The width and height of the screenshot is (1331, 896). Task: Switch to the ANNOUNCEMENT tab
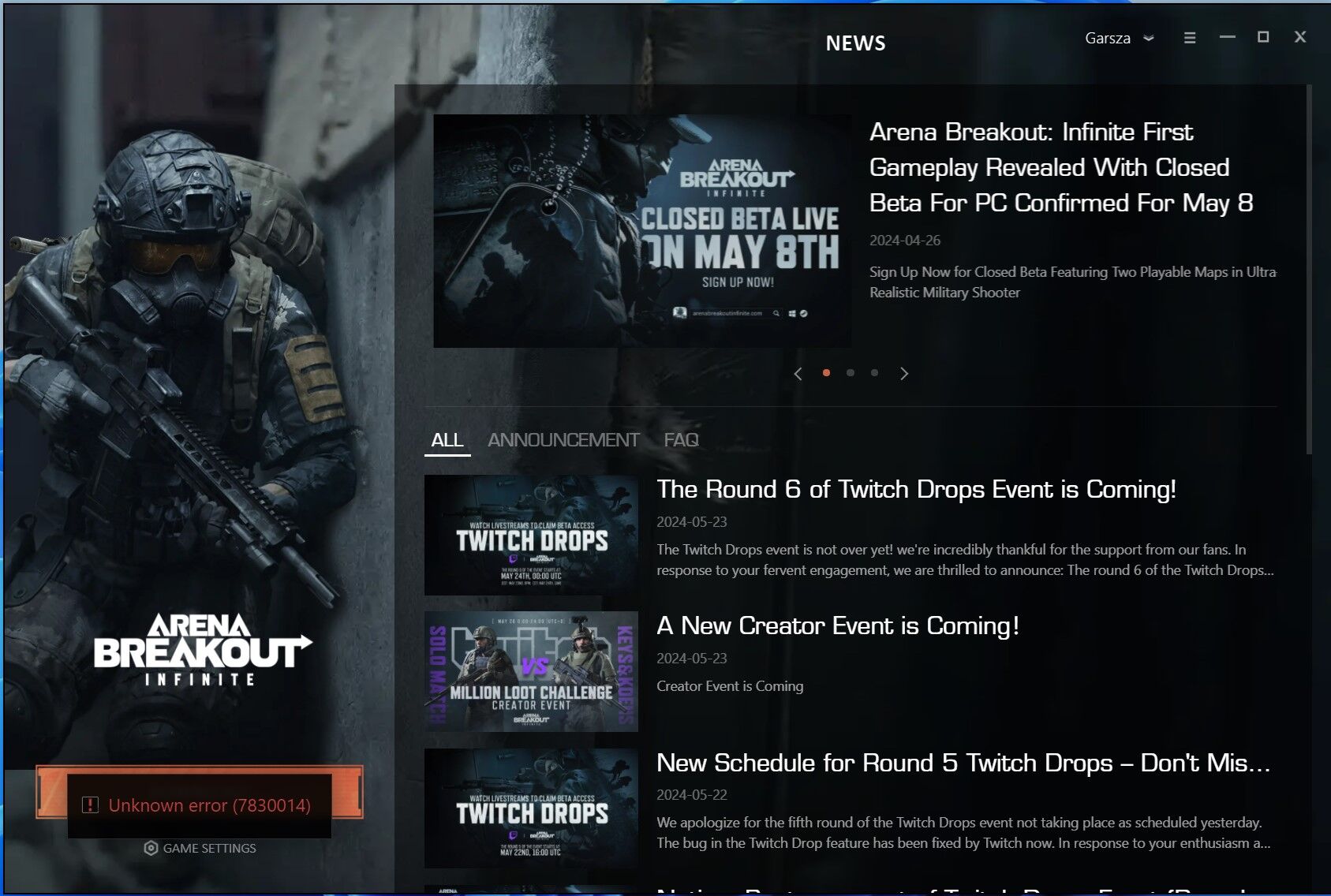[x=563, y=440]
